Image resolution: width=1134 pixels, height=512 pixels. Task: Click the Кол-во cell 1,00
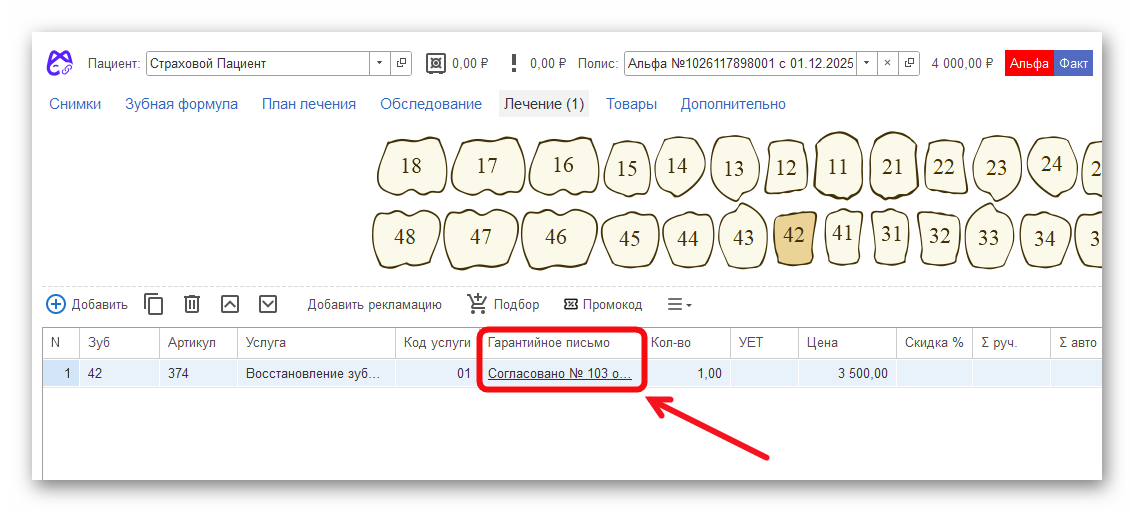pyautogui.click(x=687, y=374)
